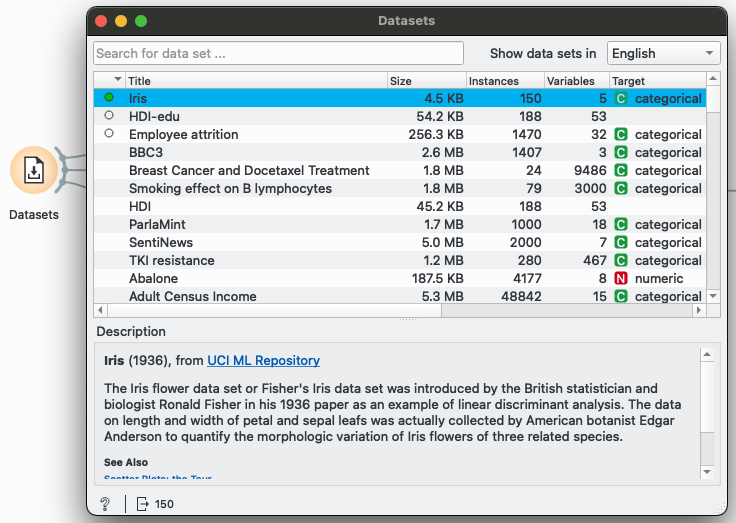Sort datasets by Instances column header

pyautogui.click(x=504, y=80)
